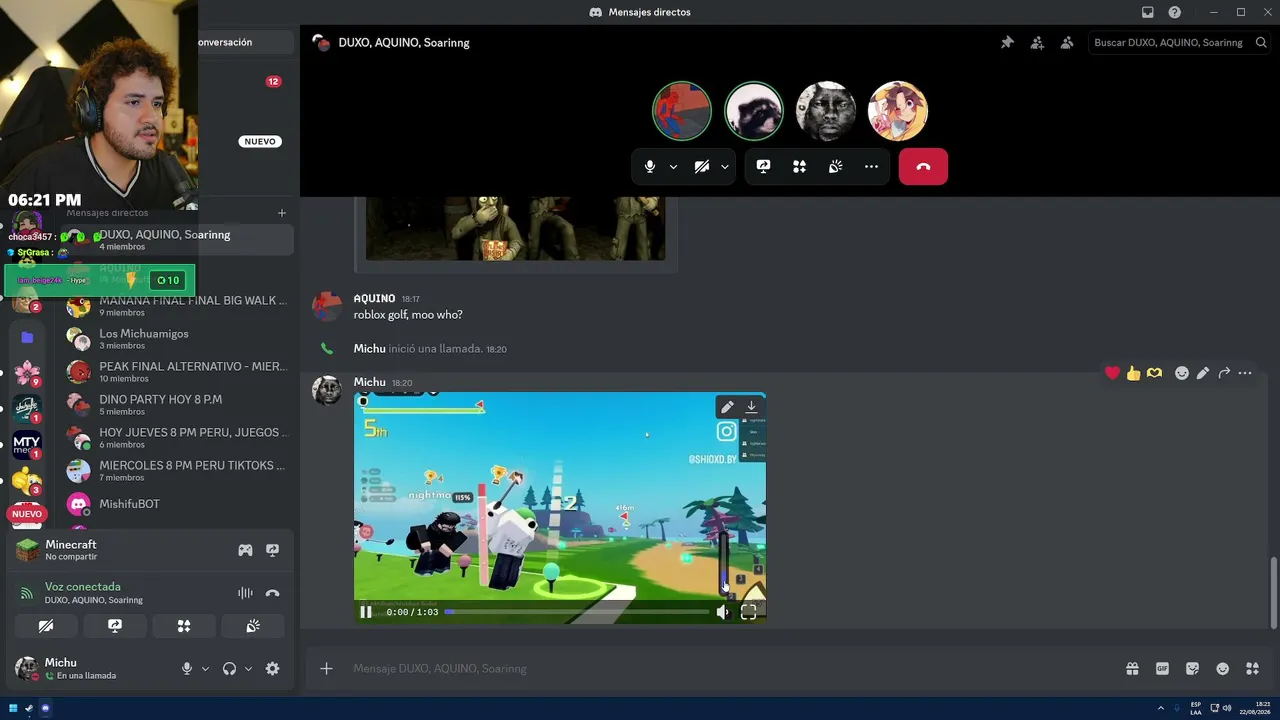1280x720 pixels.
Task: Mute the video with its speaker icon
Action: pyautogui.click(x=723, y=612)
